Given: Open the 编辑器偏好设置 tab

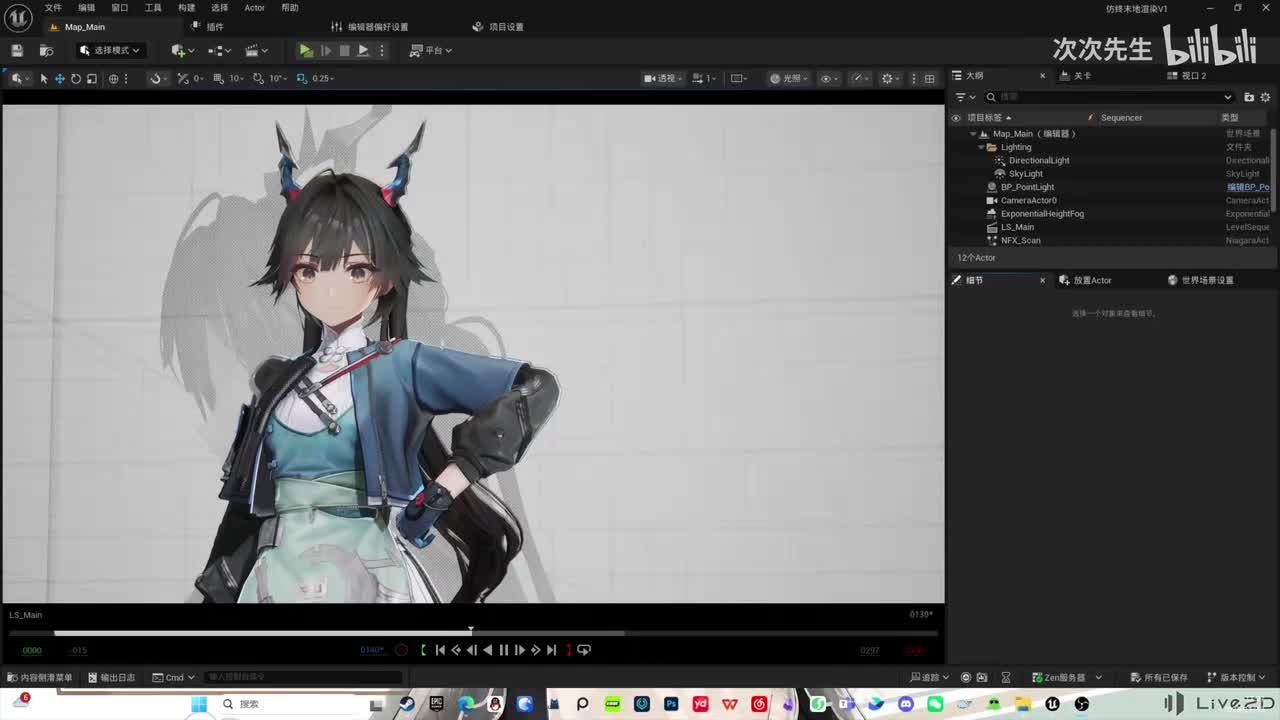Looking at the screenshot, I should point(370,27).
